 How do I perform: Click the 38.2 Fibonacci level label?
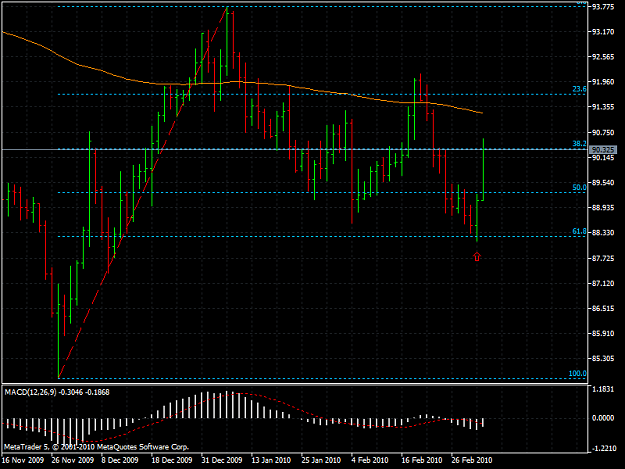pyautogui.click(x=579, y=144)
